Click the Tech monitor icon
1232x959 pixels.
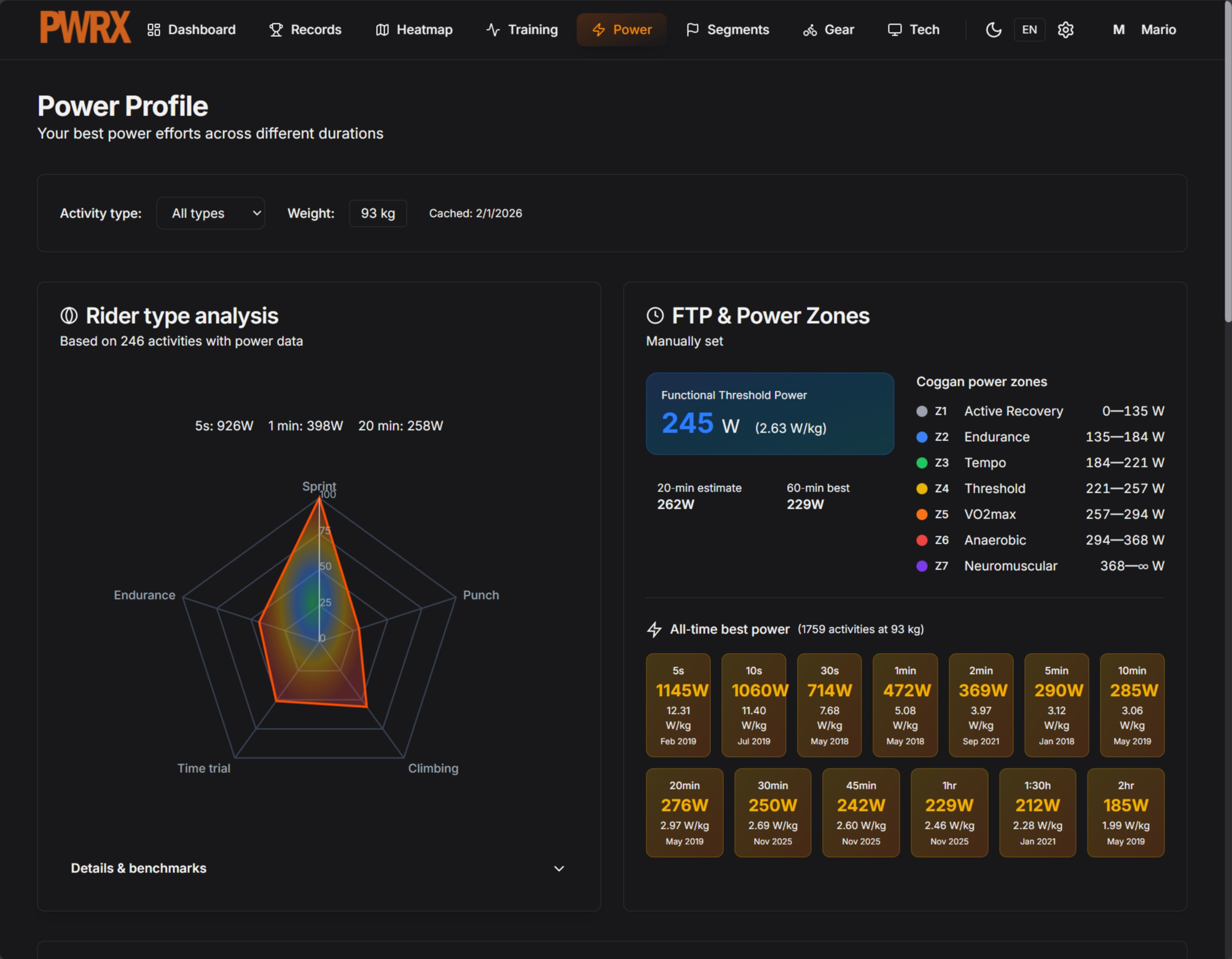(895, 29)
